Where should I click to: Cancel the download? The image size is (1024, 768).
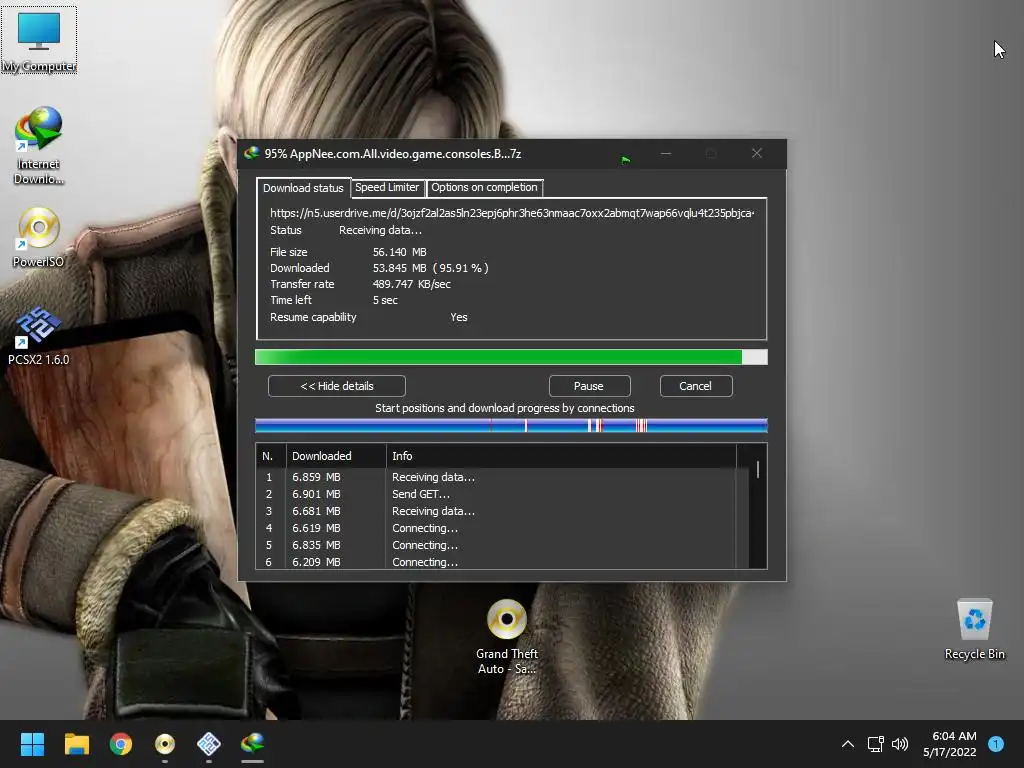coord(696,386)
